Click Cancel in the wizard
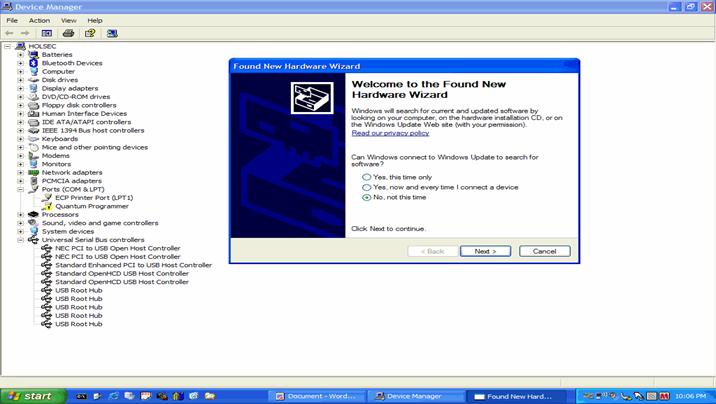716x404 pixels. pyautogui.click(x=545, y=251)
